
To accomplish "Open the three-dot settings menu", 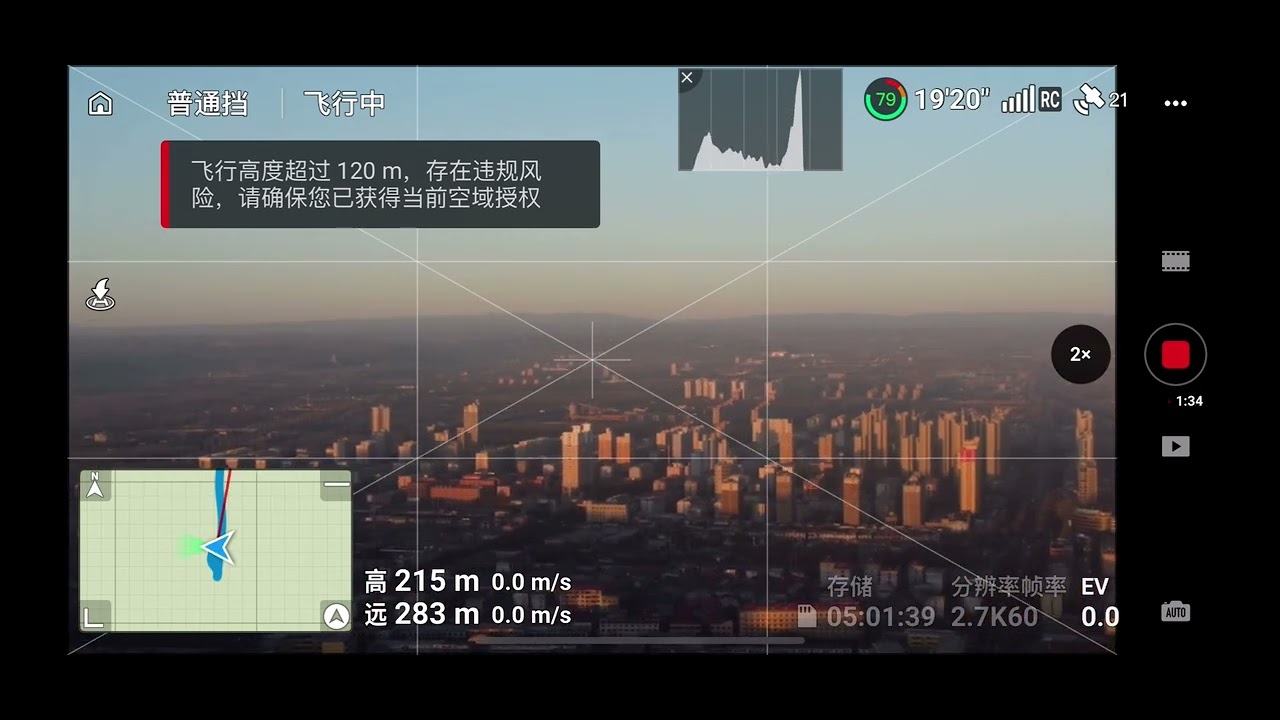I will pyautogui.click(x=1176, y=103).
